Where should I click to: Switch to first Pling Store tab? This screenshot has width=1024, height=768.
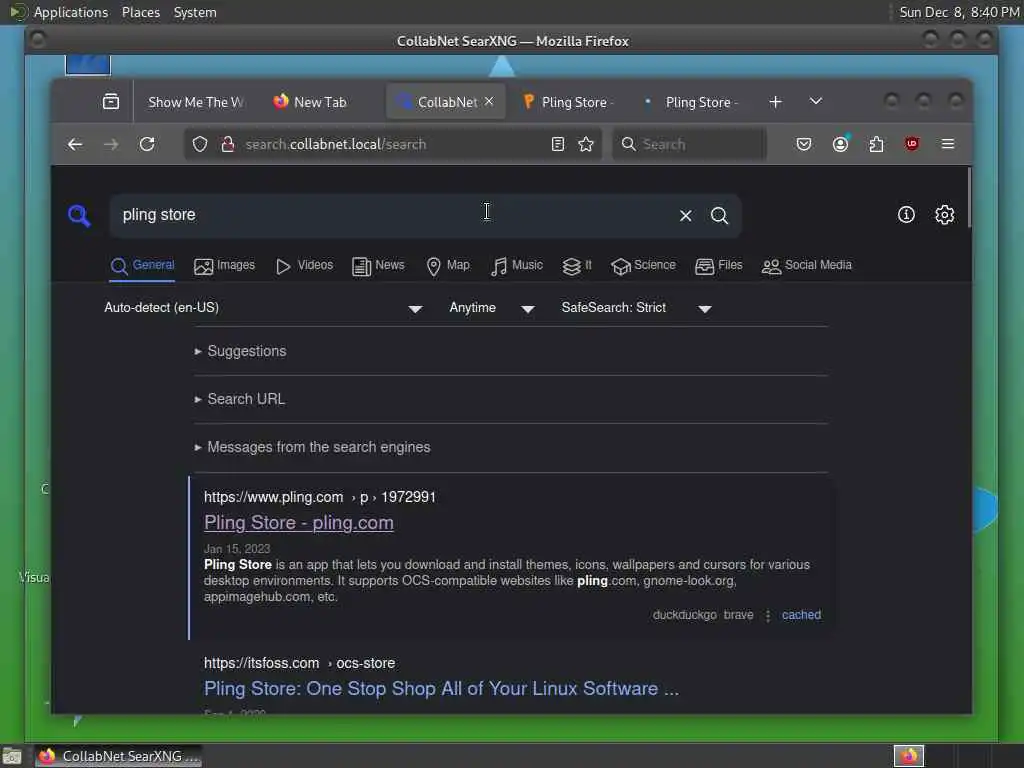point(568,102)
